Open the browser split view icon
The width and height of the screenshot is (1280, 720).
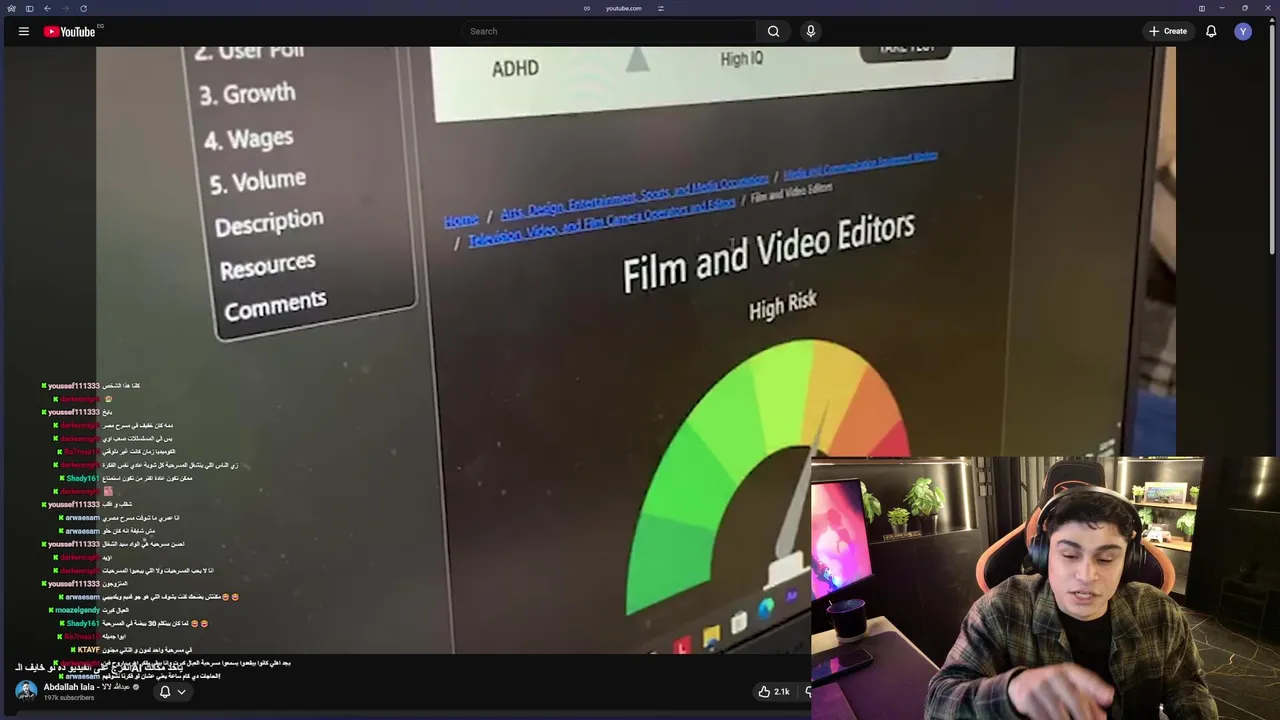click(1202, 8)
